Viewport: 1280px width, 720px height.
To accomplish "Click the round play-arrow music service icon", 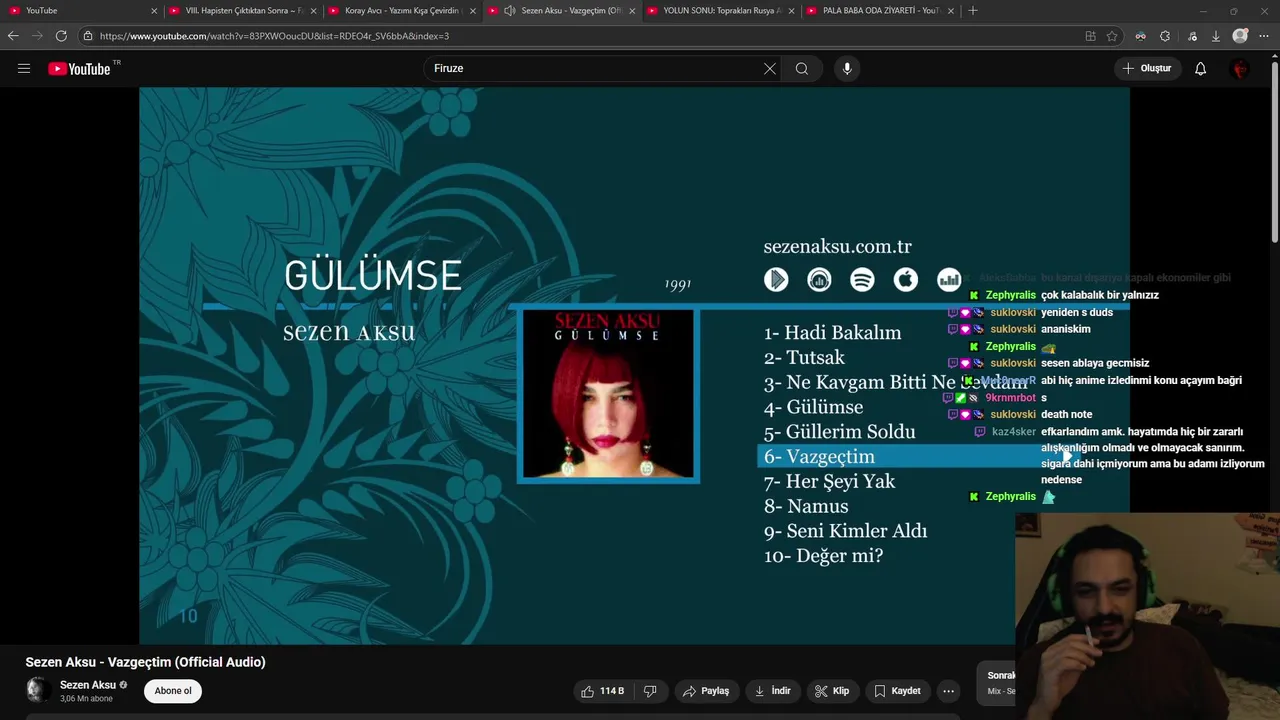I will coord(776,280).
